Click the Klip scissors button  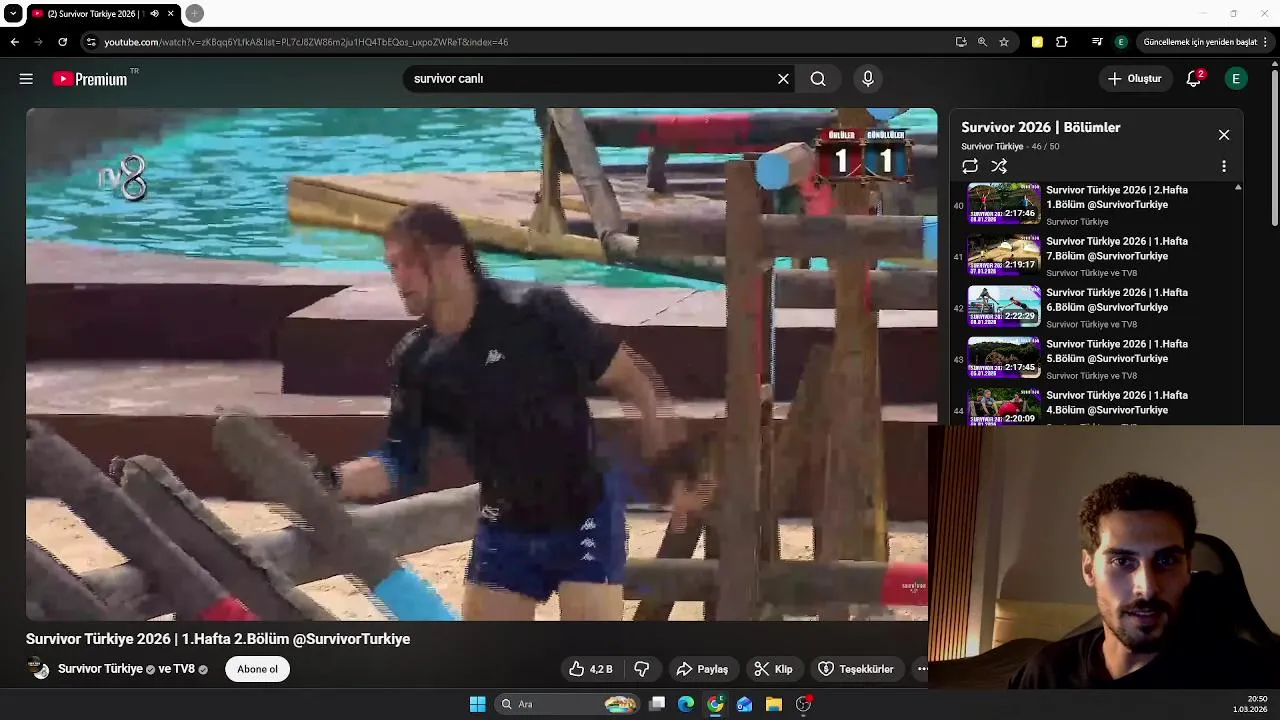coord(773,669)
